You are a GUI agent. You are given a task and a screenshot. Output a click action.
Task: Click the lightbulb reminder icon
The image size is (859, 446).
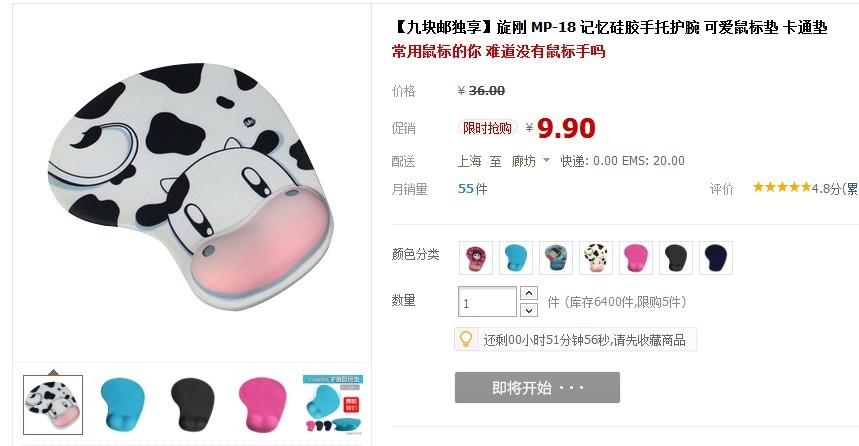point(466,339)
